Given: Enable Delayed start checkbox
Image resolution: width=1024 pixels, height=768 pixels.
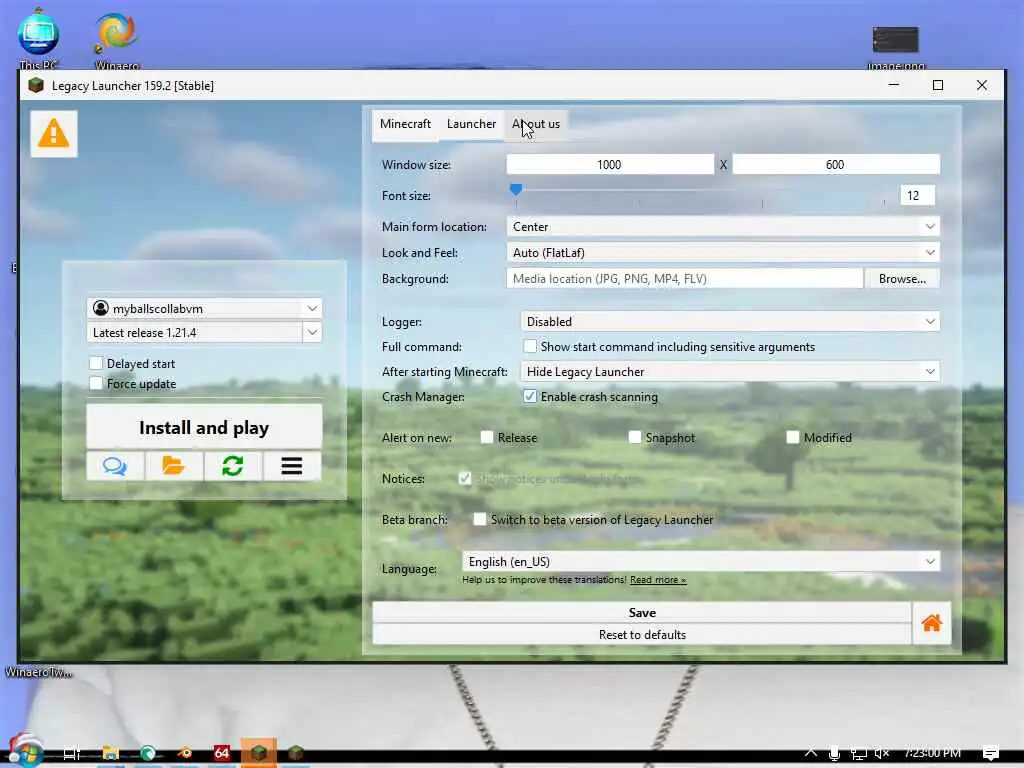Looking at the screenshot, I should [96, 363].
